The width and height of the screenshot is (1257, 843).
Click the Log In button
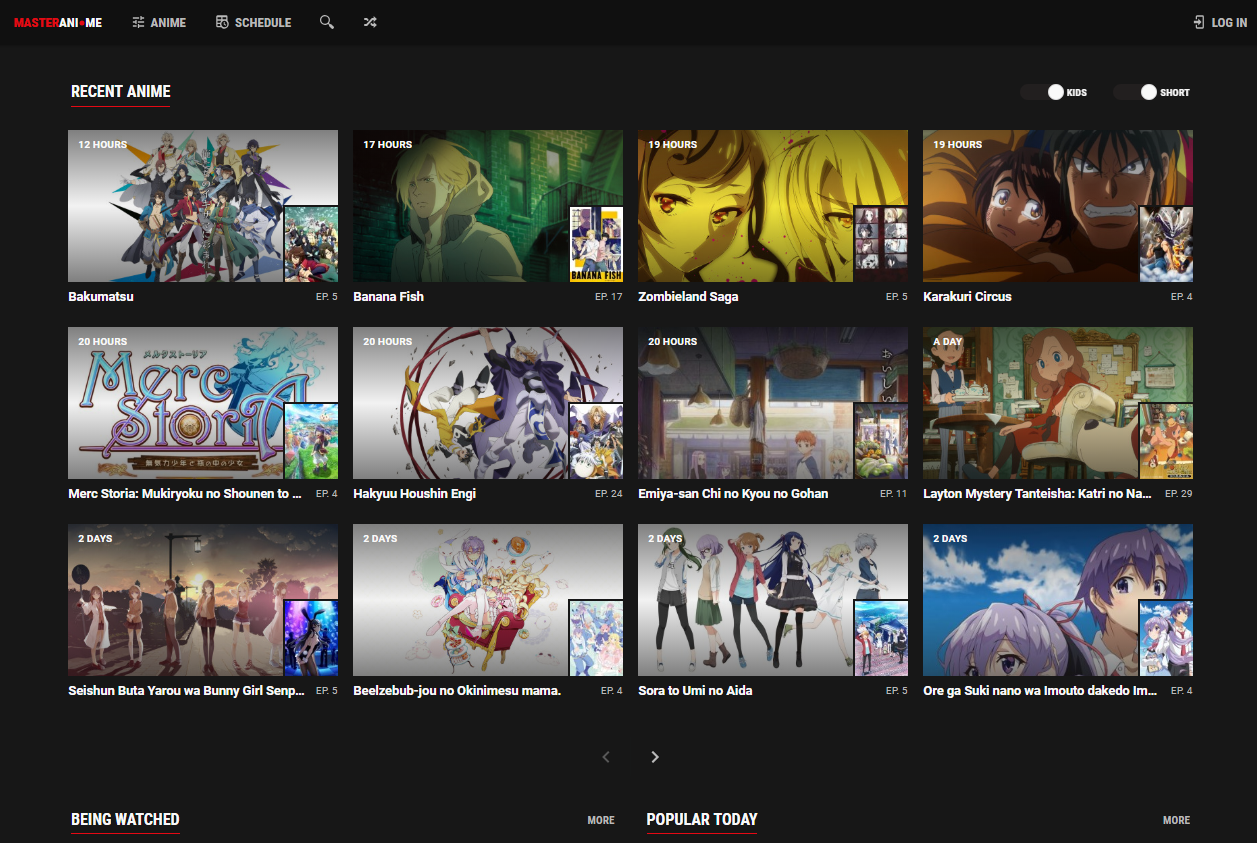(1220, 22)
